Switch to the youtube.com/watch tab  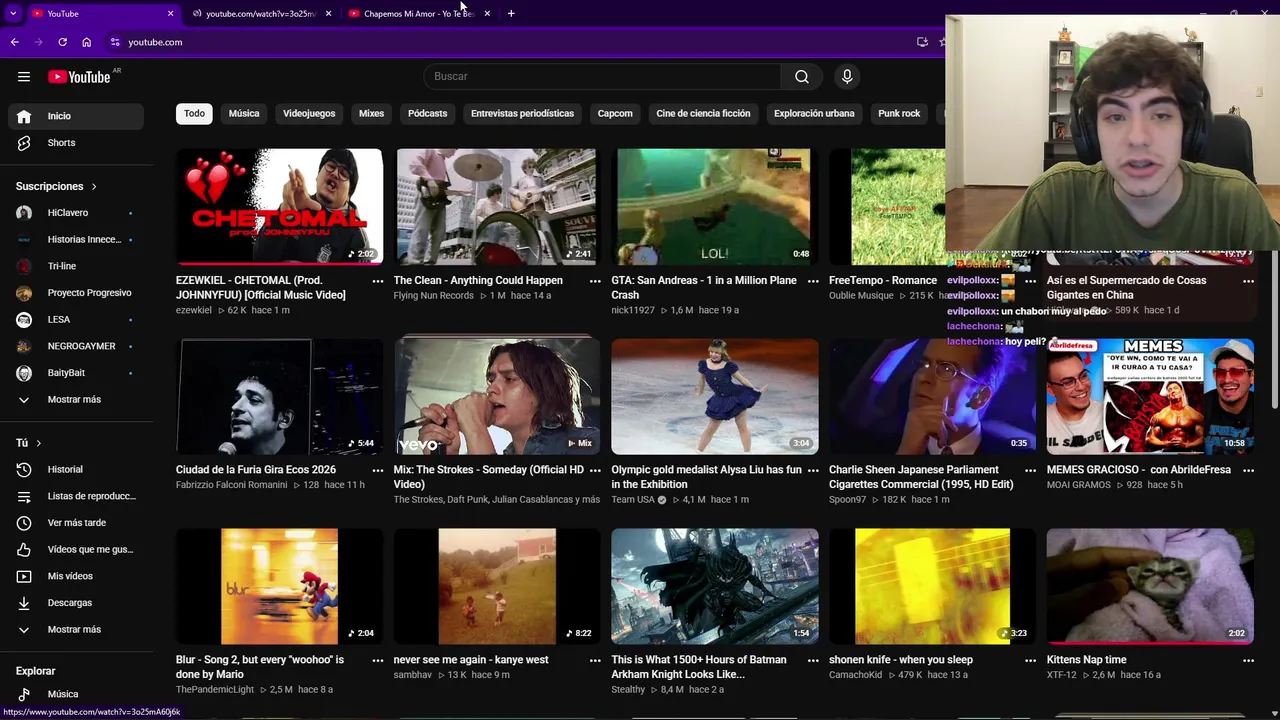click(260, 13)
